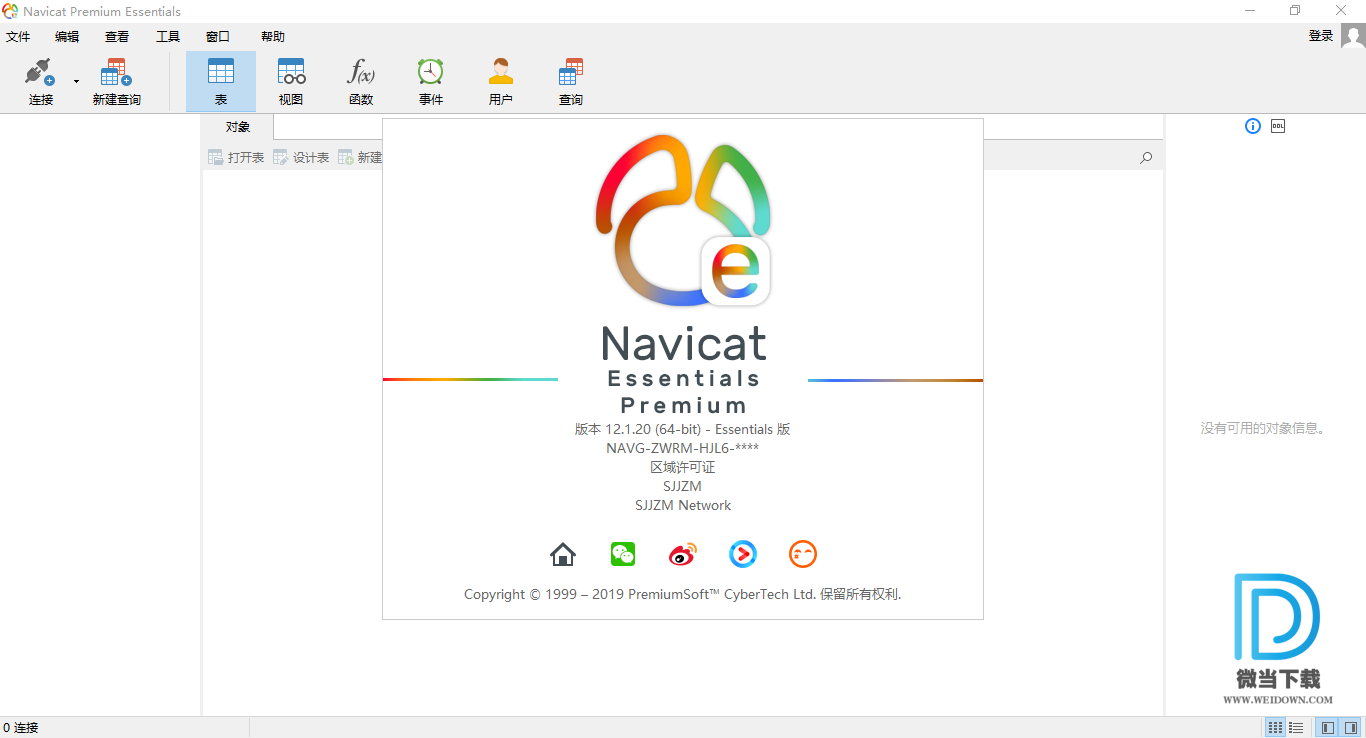
Task: Open the Edit (编辑) menu
Action: click(x=67, y=36)
